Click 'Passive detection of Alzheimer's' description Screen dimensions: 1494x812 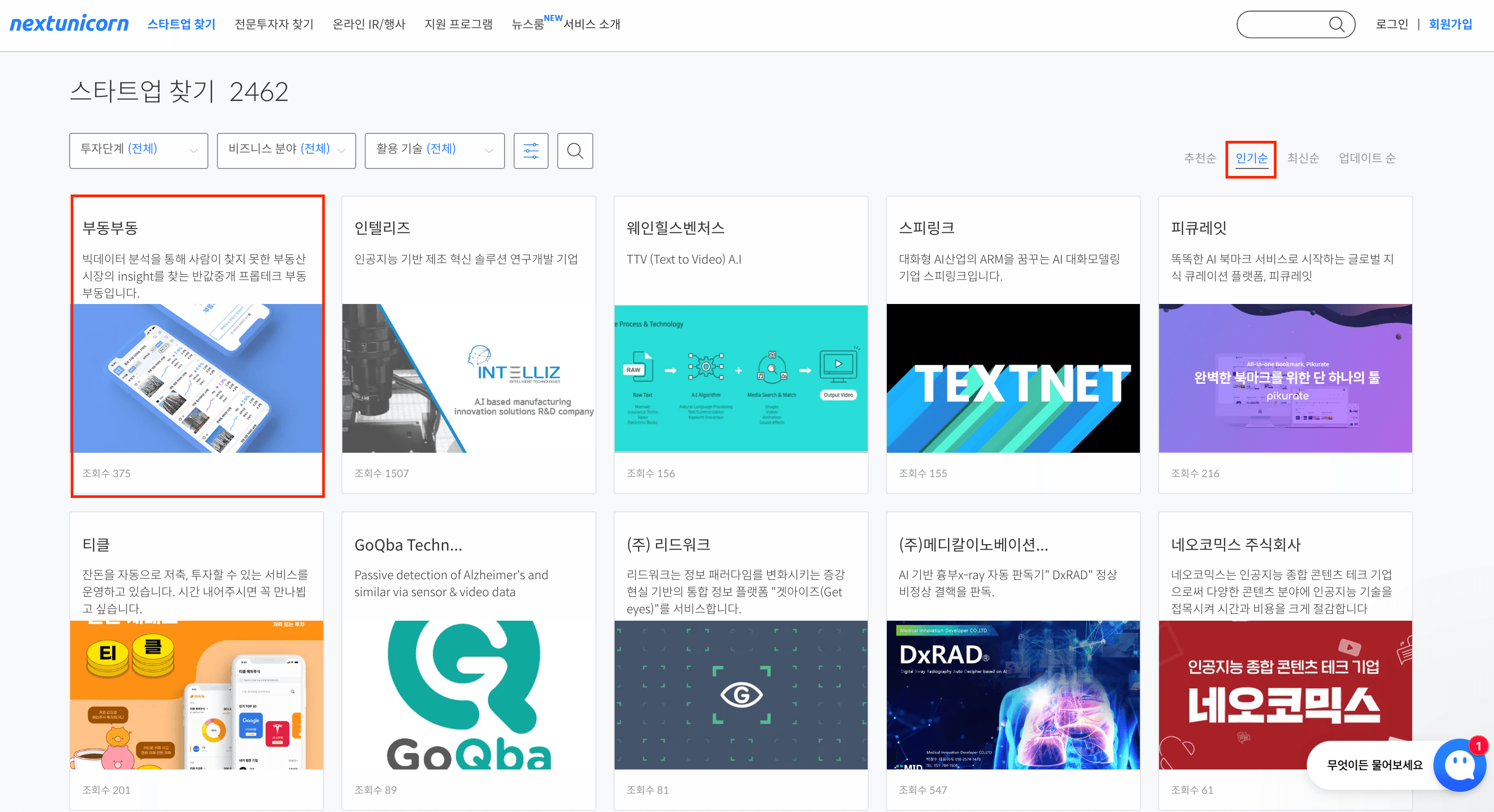coord(451,583)
